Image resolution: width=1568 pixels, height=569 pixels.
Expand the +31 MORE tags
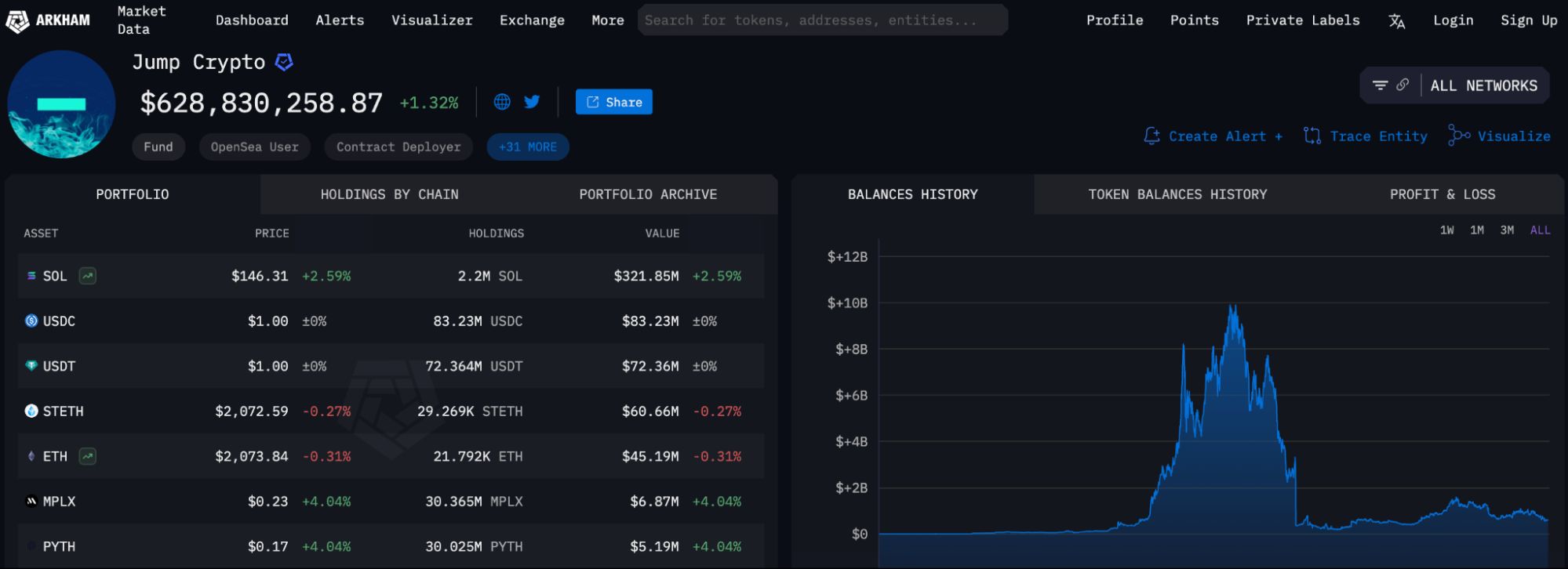point(527,147)
